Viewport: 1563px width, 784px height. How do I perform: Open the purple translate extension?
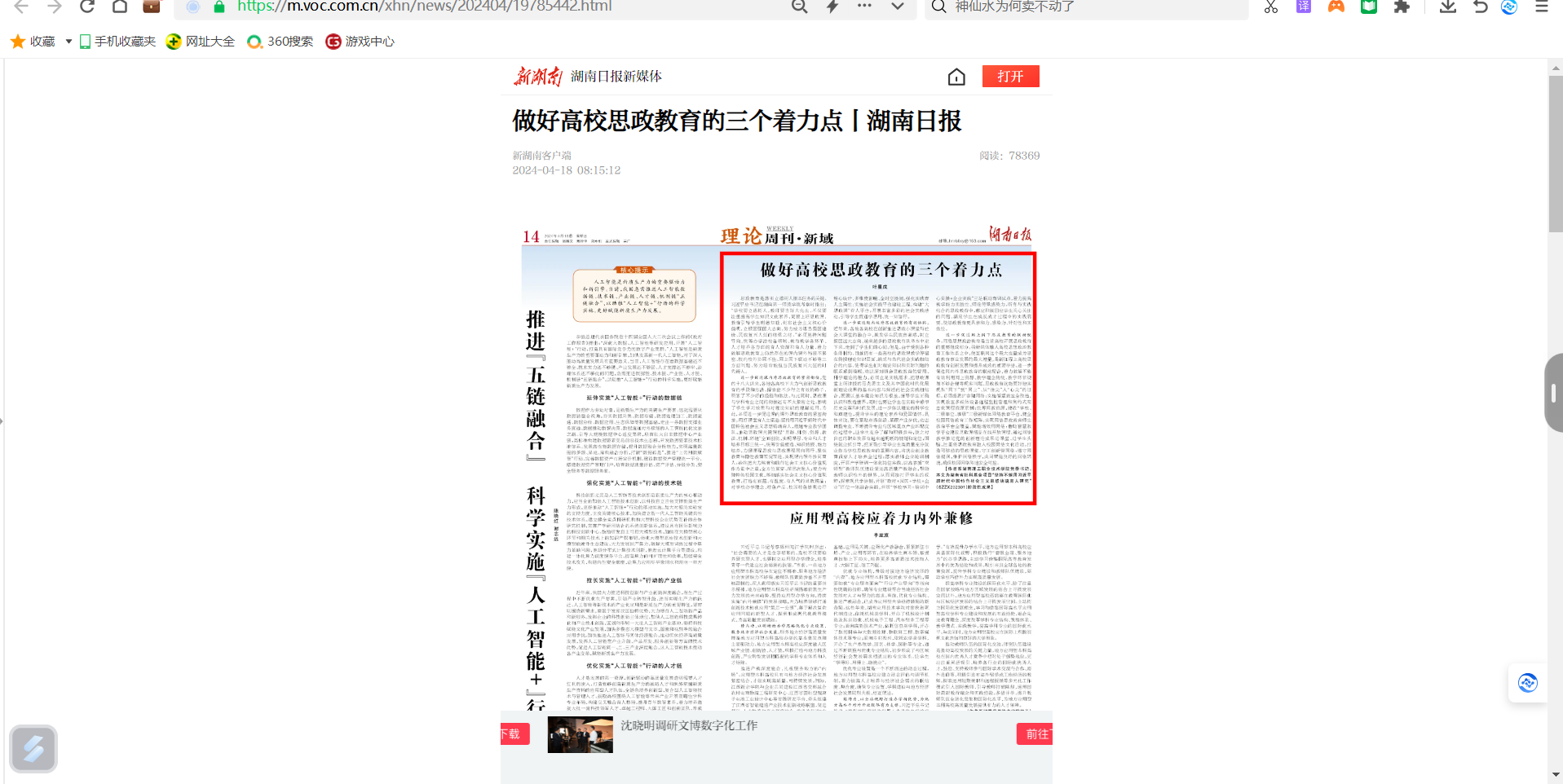coord(1304,7)
